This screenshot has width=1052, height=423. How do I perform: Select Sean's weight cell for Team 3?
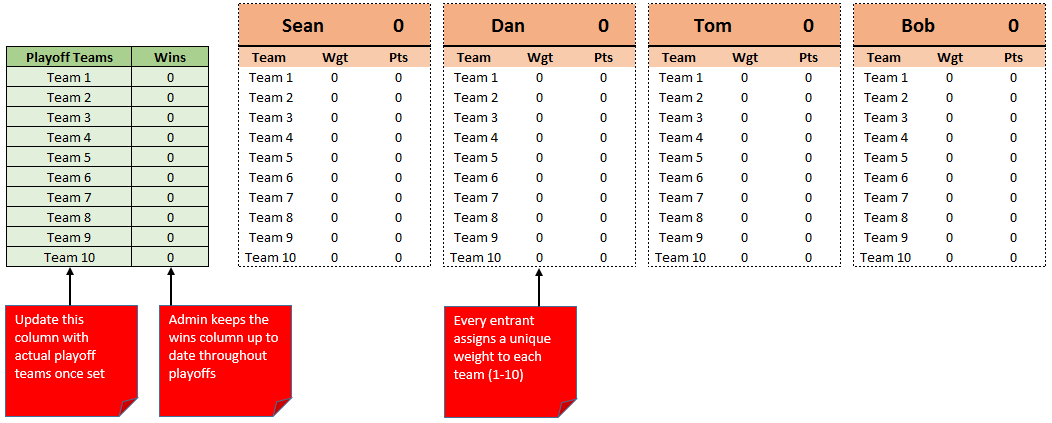click(334, 117)
